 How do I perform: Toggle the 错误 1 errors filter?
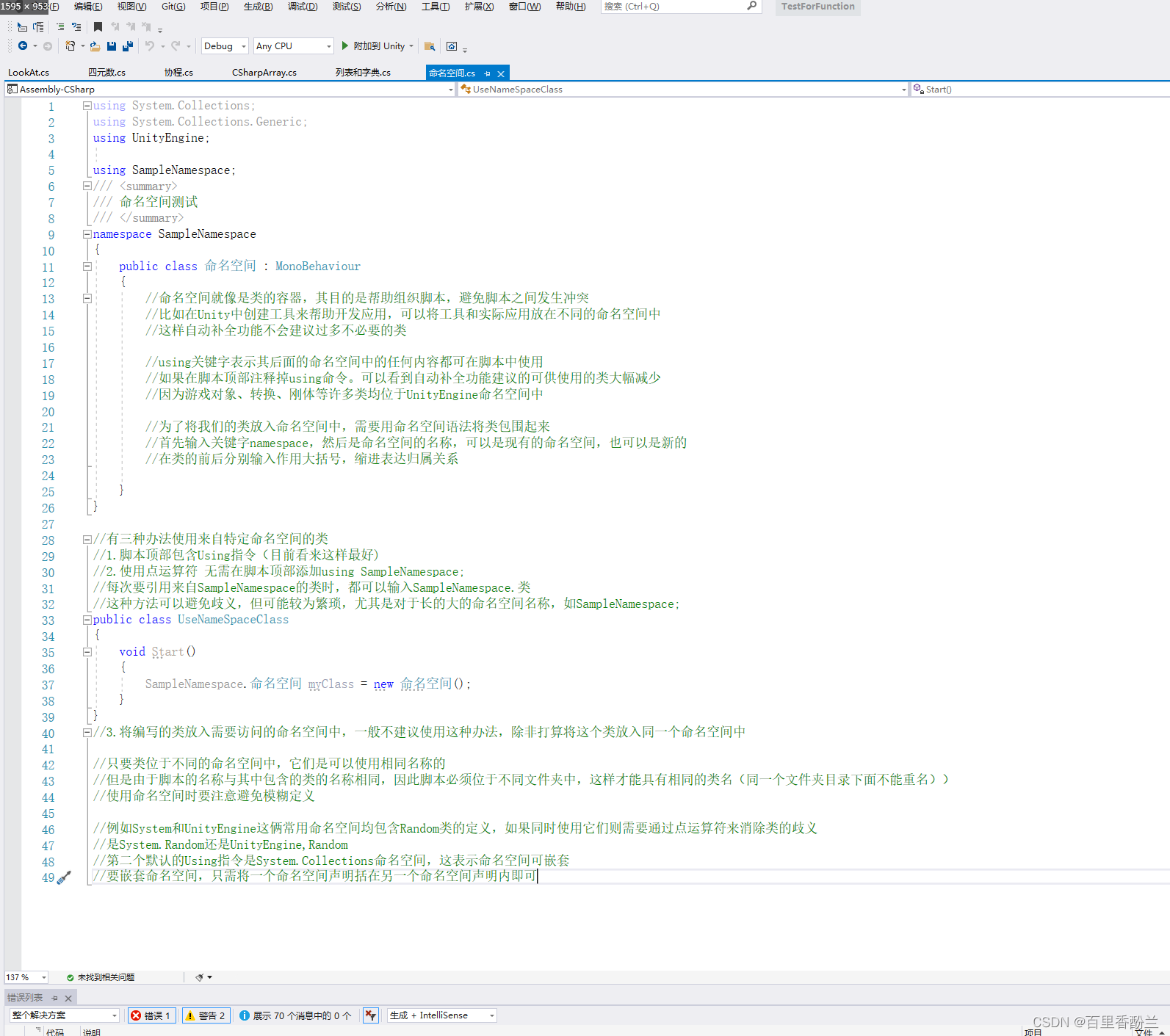coord(152,1015)
